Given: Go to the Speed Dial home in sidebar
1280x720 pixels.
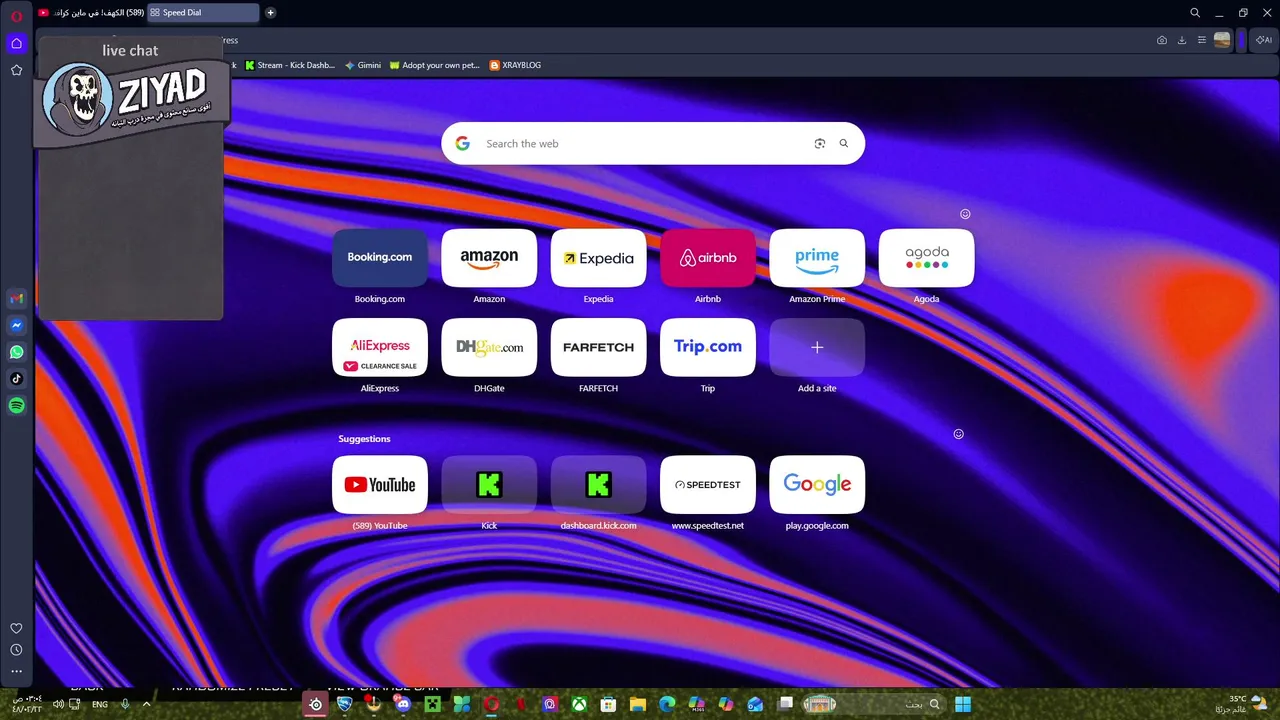Looking at the screenshot, I should point(16,43).
